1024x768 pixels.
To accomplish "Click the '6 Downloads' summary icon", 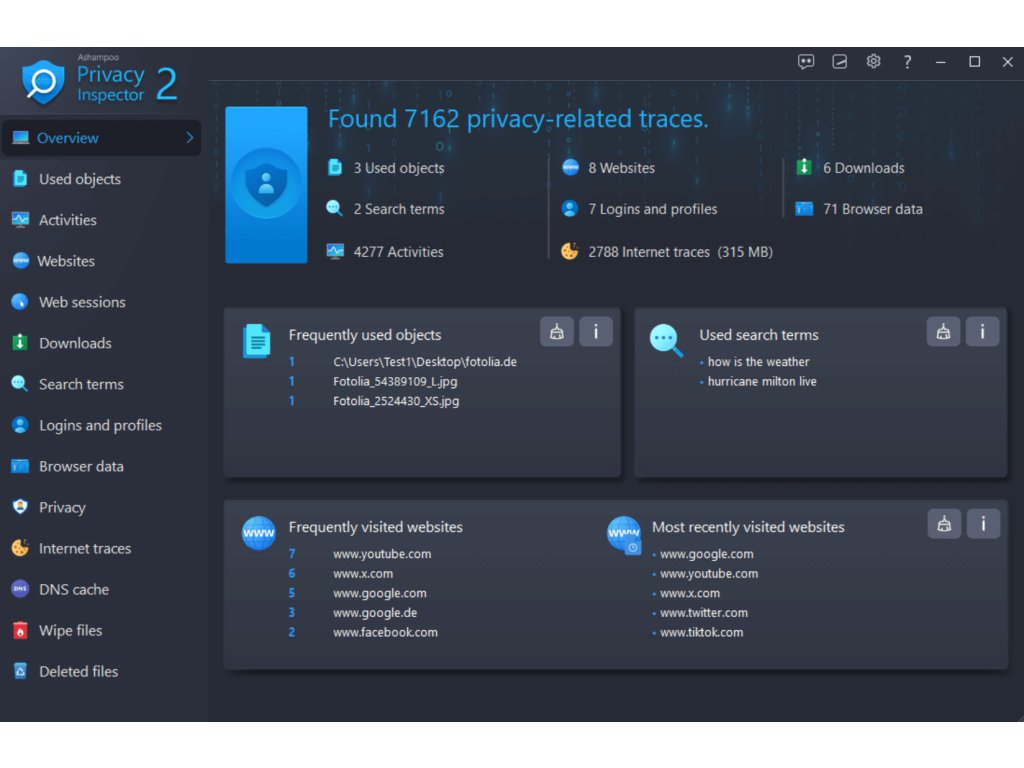I will click(x=804, y=168).
